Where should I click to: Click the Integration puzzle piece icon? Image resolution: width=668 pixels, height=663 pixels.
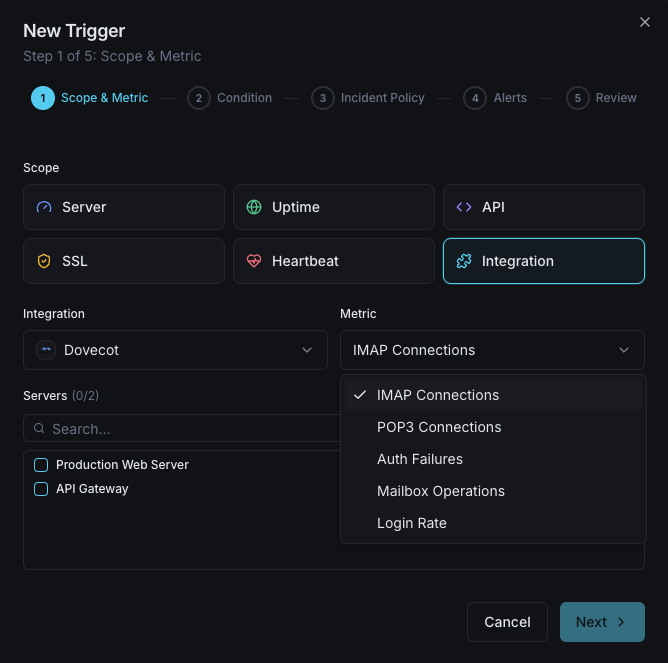tap(464, 261)
